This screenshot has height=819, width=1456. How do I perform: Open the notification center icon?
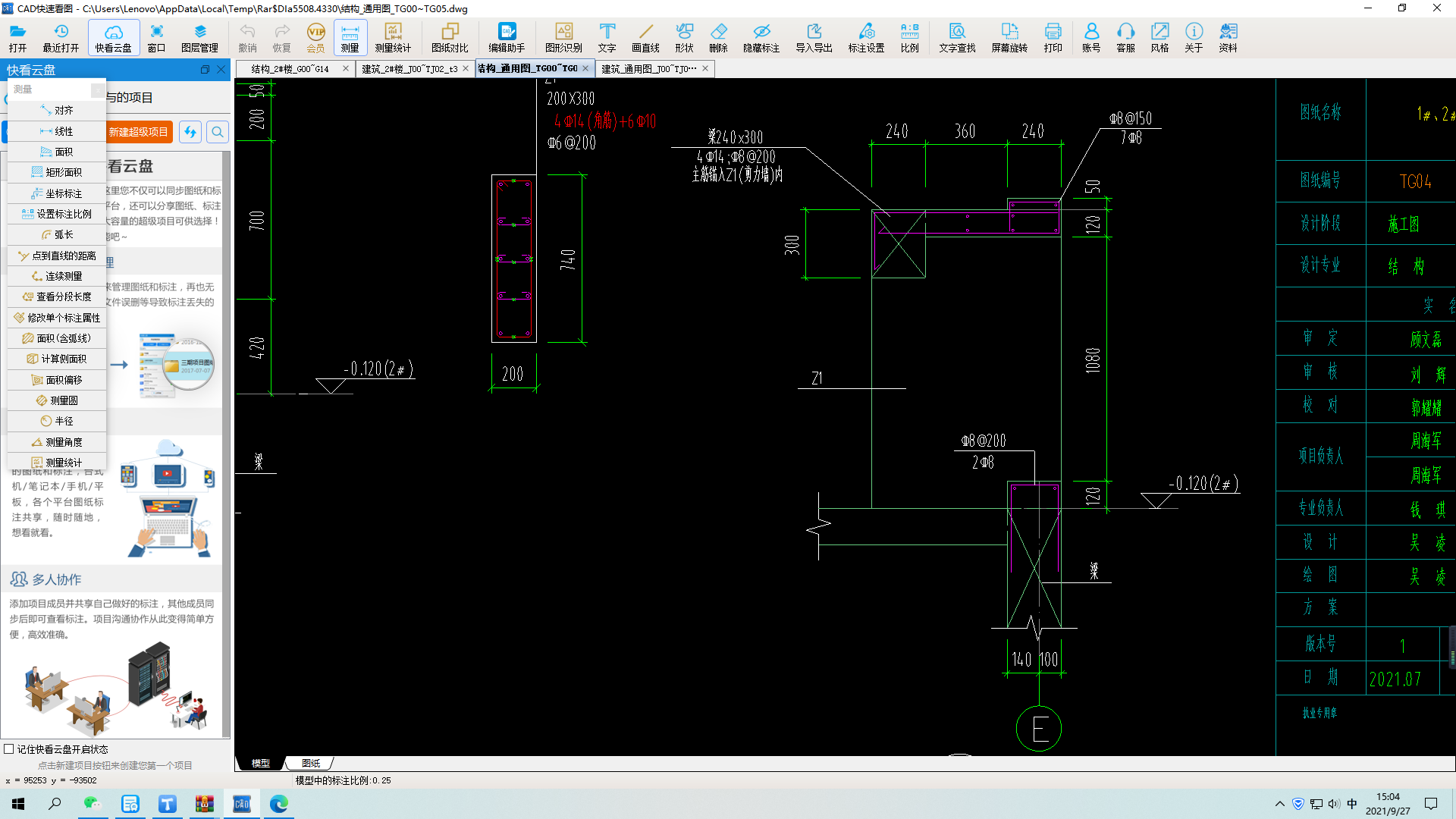click(x=1431, y=804)
